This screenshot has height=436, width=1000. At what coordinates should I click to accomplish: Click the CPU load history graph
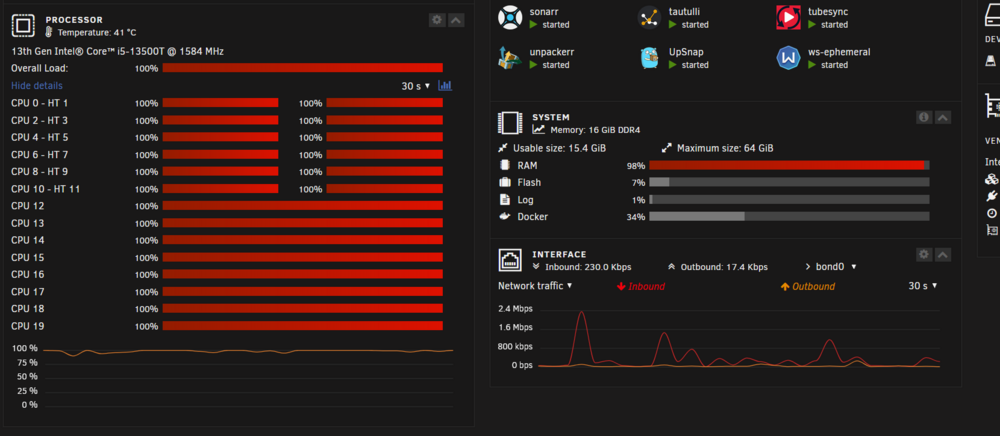248,377
